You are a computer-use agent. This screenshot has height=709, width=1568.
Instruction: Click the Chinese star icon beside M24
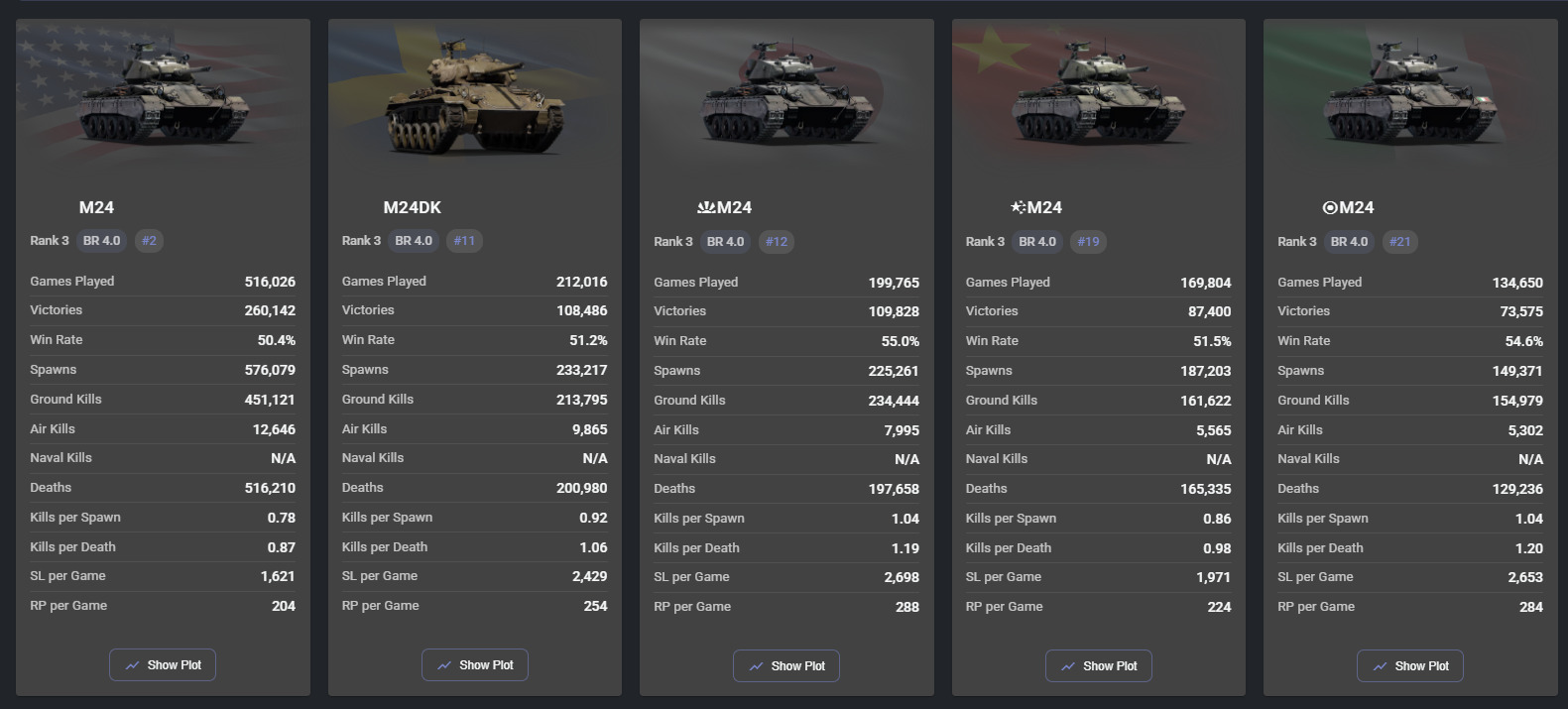click(x=1018, y=207)
